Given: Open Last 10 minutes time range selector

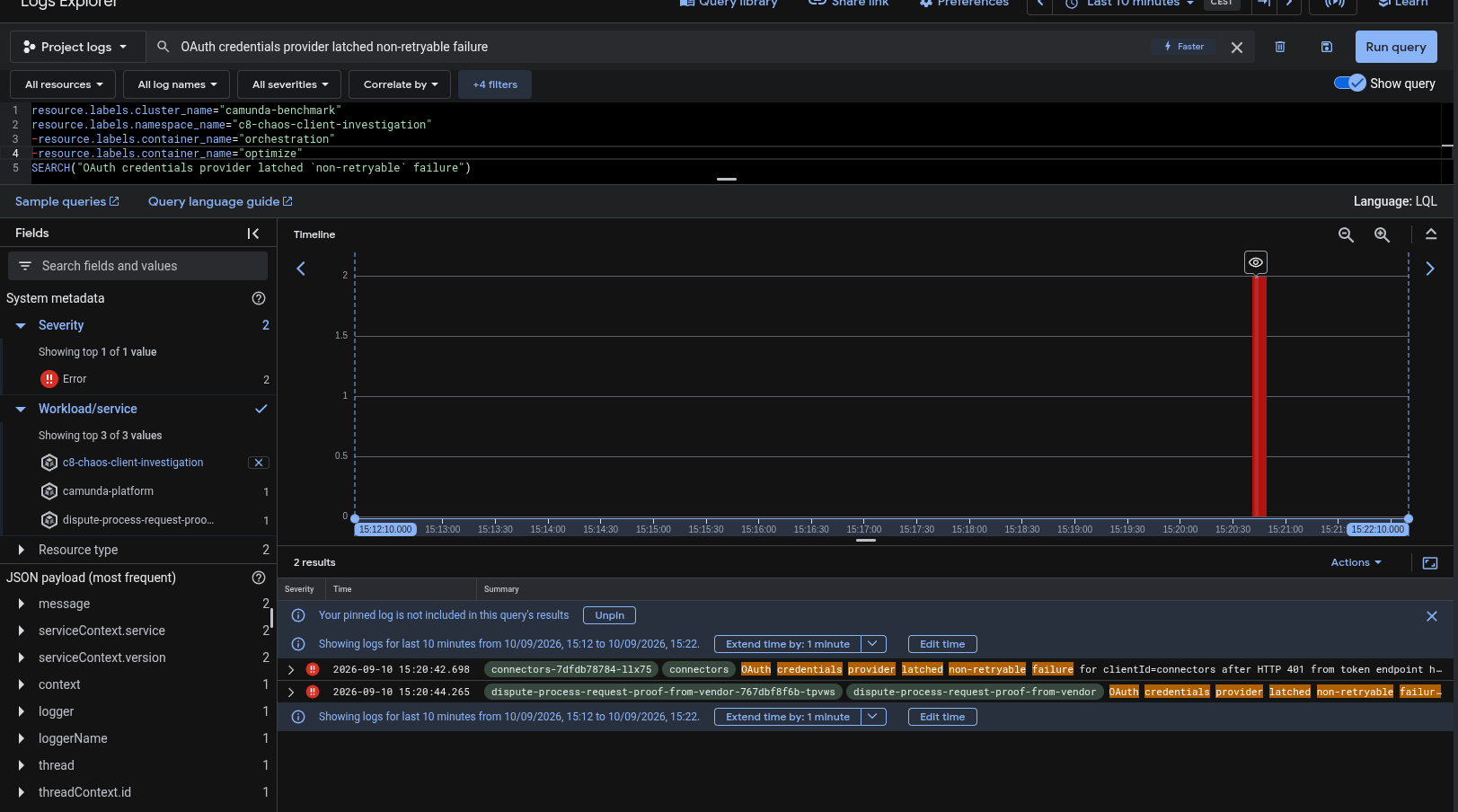Looking at the screenshot, I should coord(1131,4).
